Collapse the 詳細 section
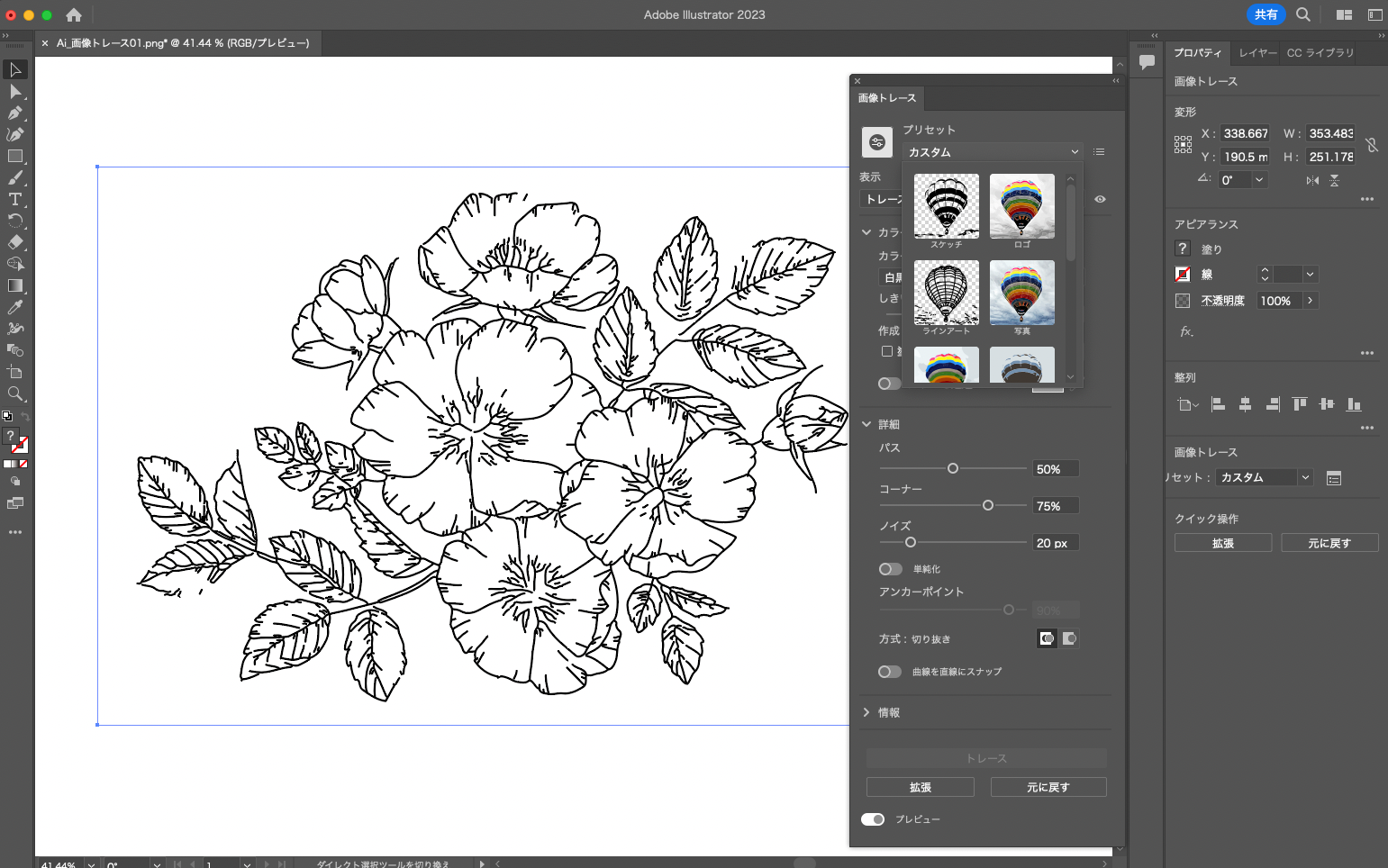1388x868 pixels. (x=866, y=424)
